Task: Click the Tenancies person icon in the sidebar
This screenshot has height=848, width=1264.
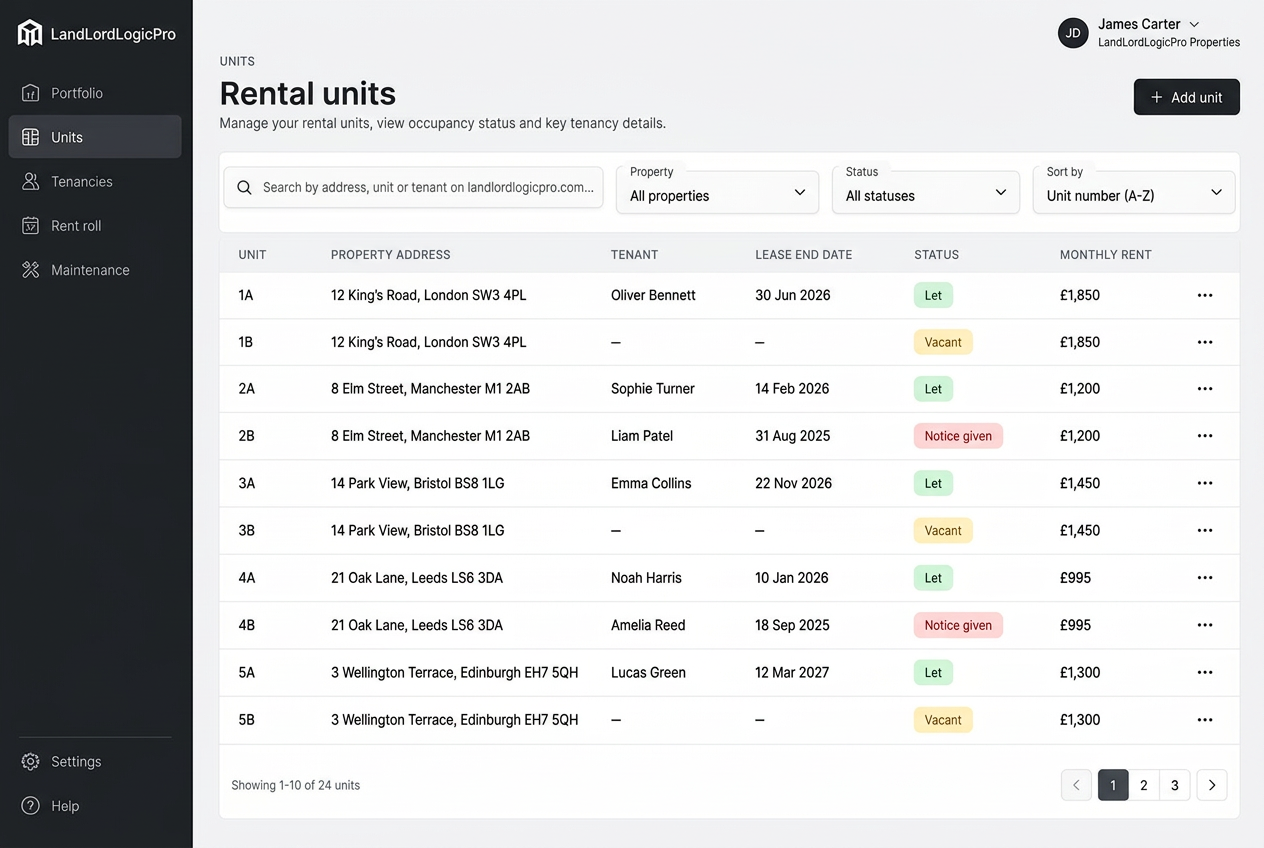Action: point(31,181)
